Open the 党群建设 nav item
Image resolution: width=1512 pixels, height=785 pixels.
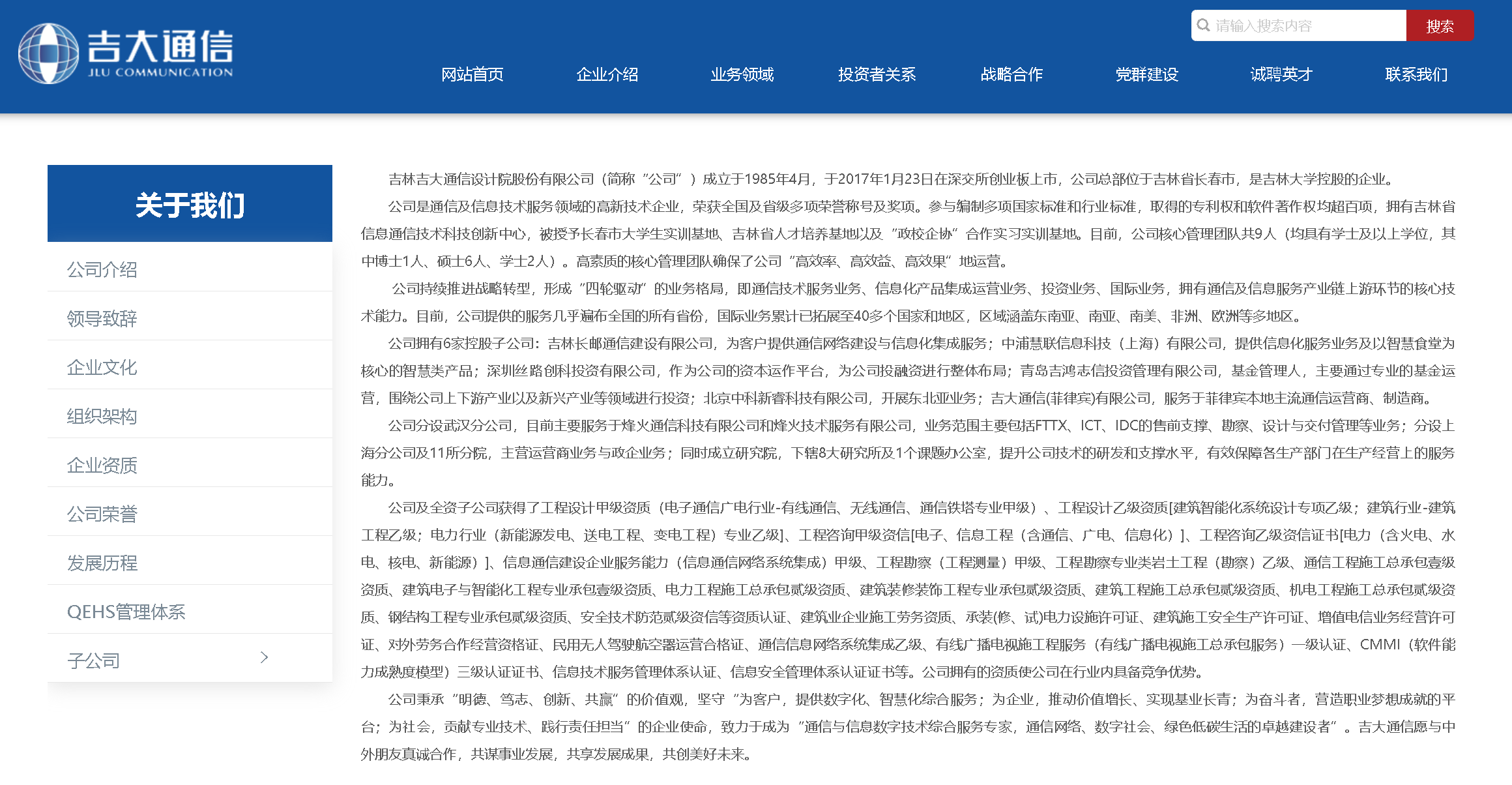point(1147,74)
